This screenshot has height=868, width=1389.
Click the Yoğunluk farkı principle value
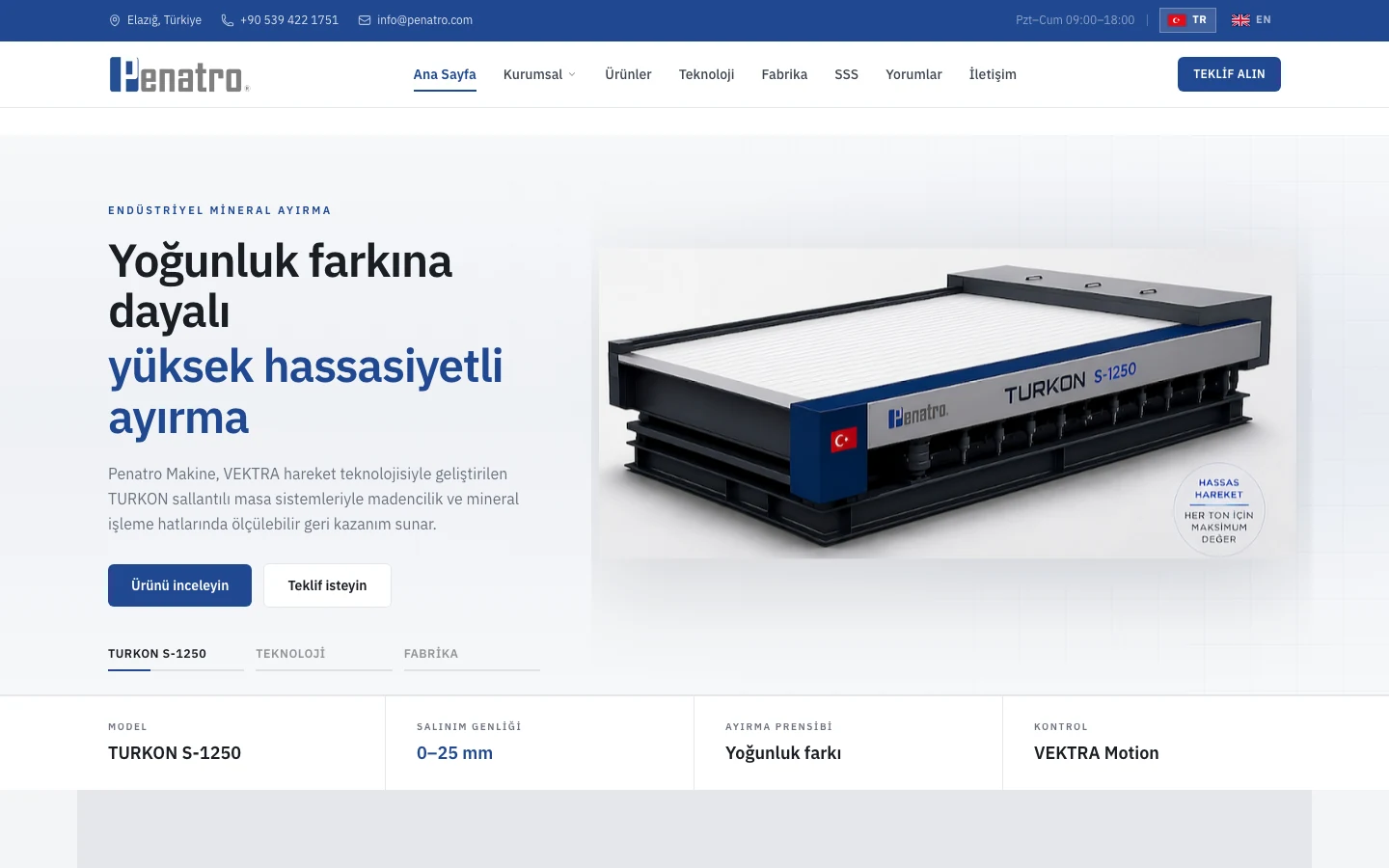[x=783, y=753]
